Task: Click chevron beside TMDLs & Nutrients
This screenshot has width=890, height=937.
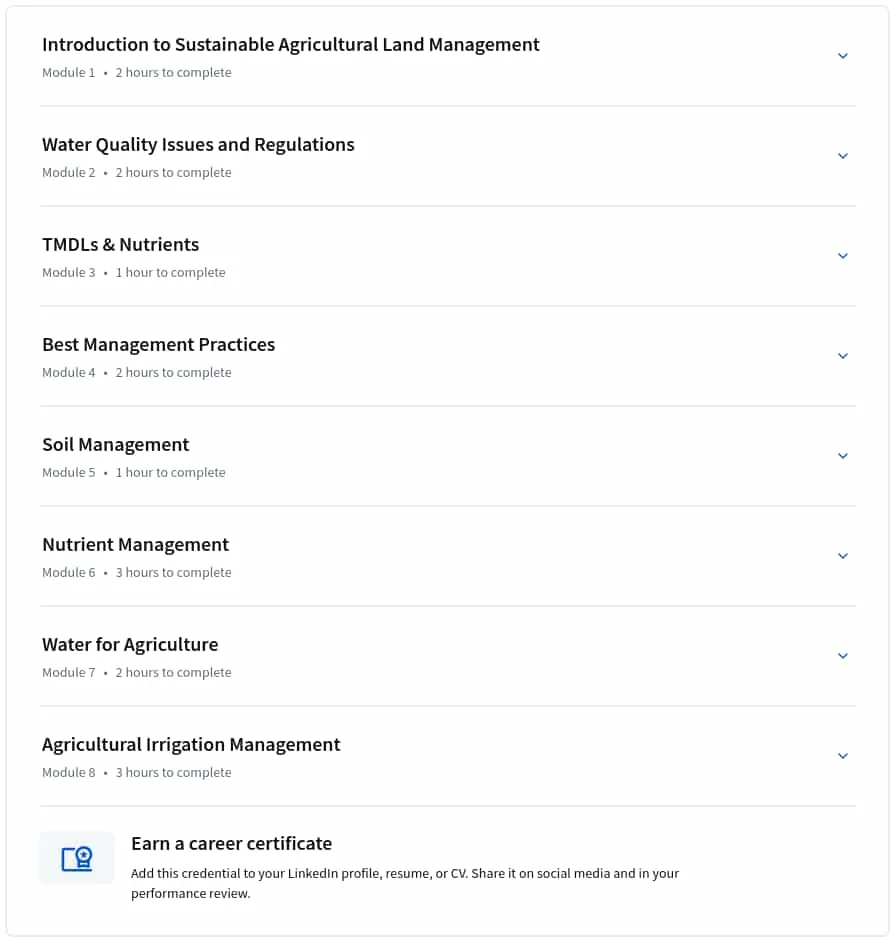Action: coord(843,256)
